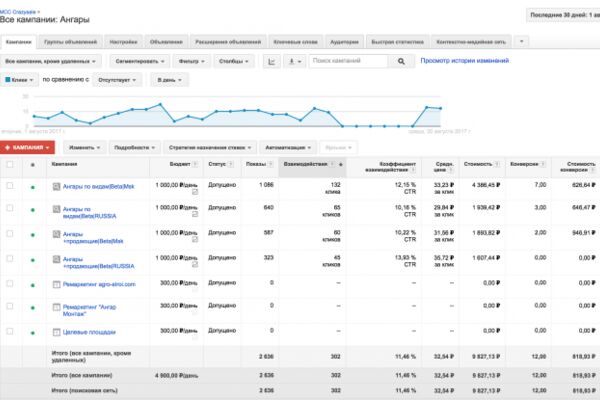The image size is (600, 400).
Task: Click the blue Клики color swatch
Action: click(x=8, y=80)
